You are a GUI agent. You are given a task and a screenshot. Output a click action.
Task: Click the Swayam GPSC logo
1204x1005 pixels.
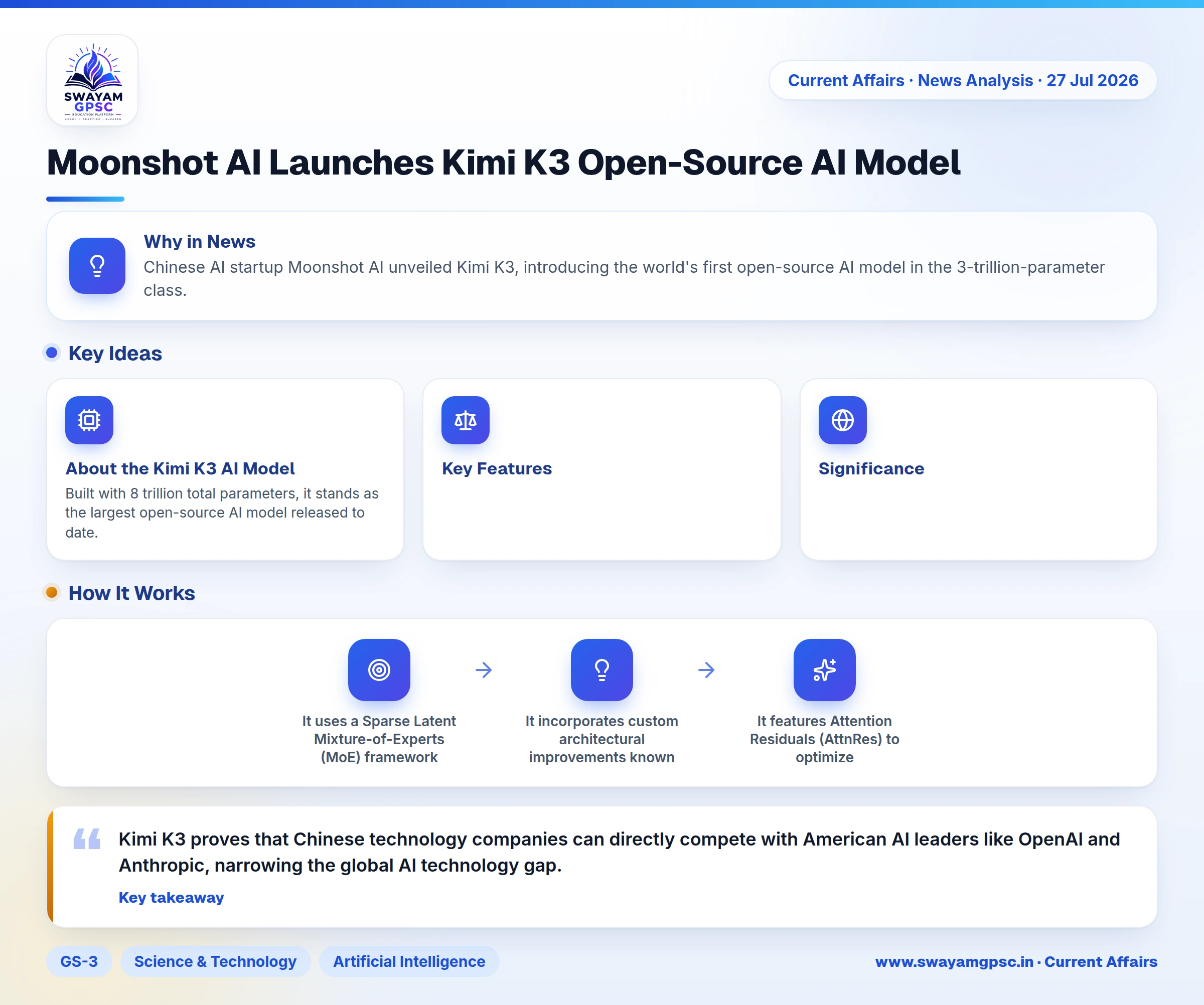pyautogui.click(x=92, y=80)
